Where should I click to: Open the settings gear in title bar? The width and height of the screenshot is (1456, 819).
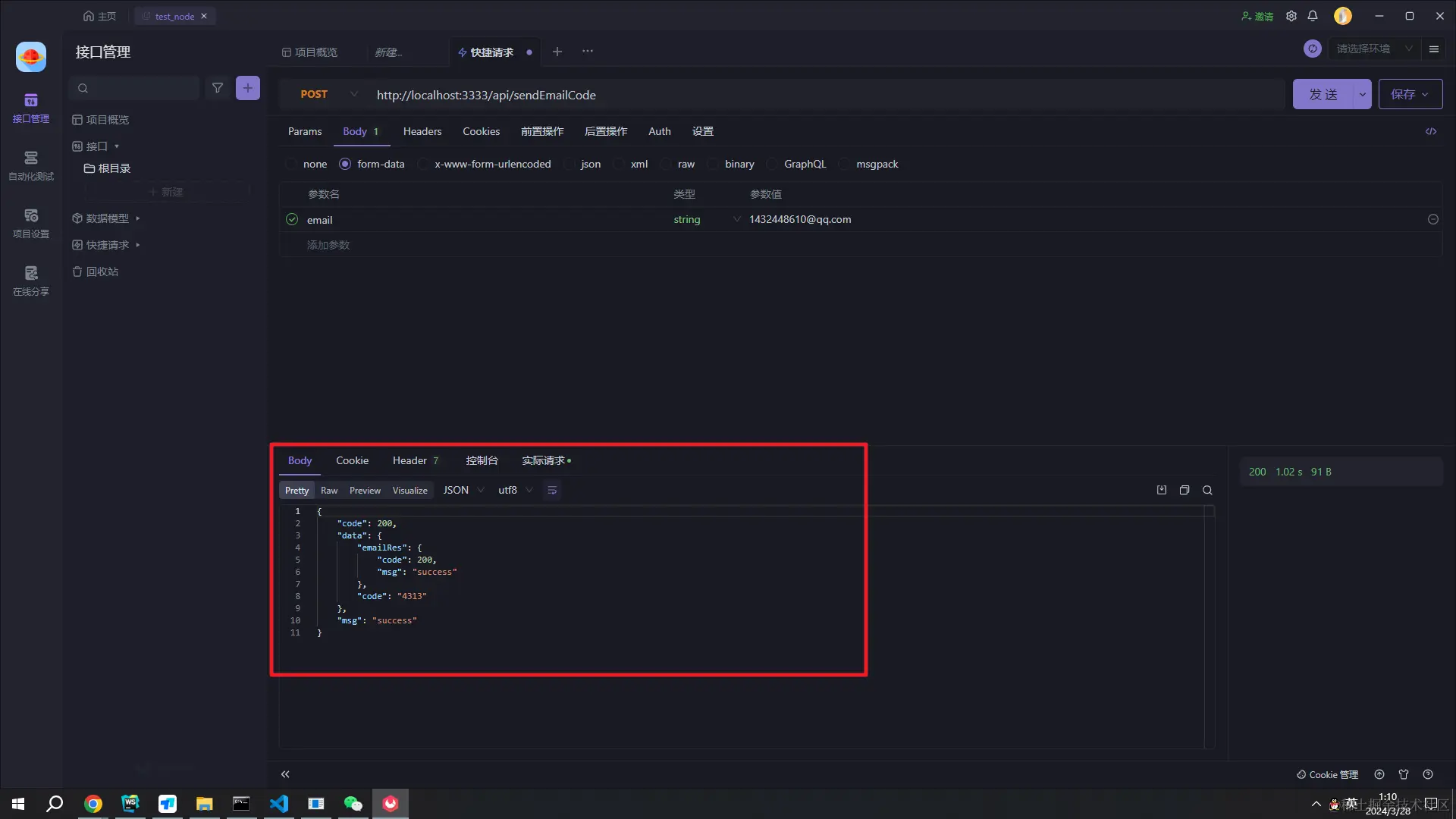pos(1291,16)
